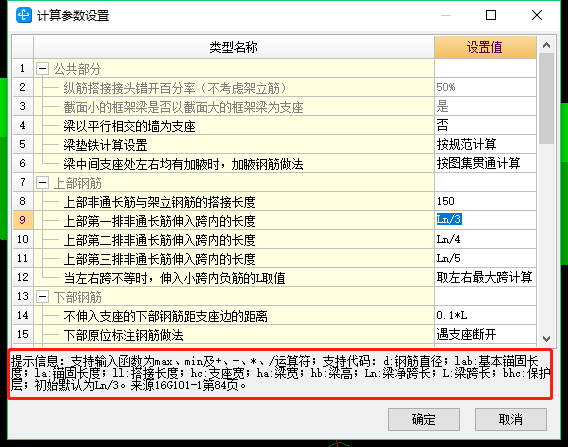Collapse the 公共部分 section
568x447 pixels.
[x=42, y=68]
